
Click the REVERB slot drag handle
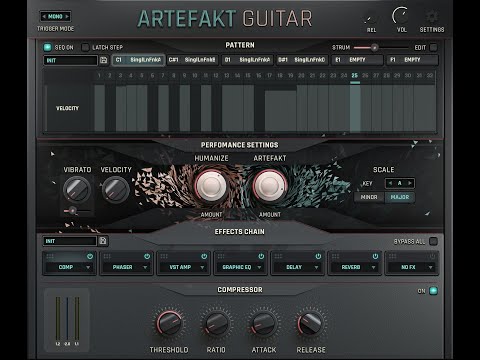pyautogui.click(x=335, y=256)
